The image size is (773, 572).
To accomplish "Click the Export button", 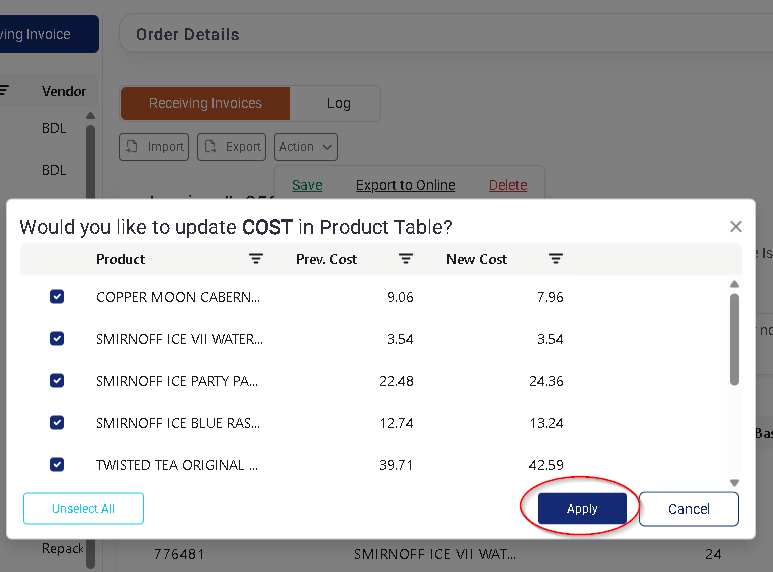I will [231, 147].
